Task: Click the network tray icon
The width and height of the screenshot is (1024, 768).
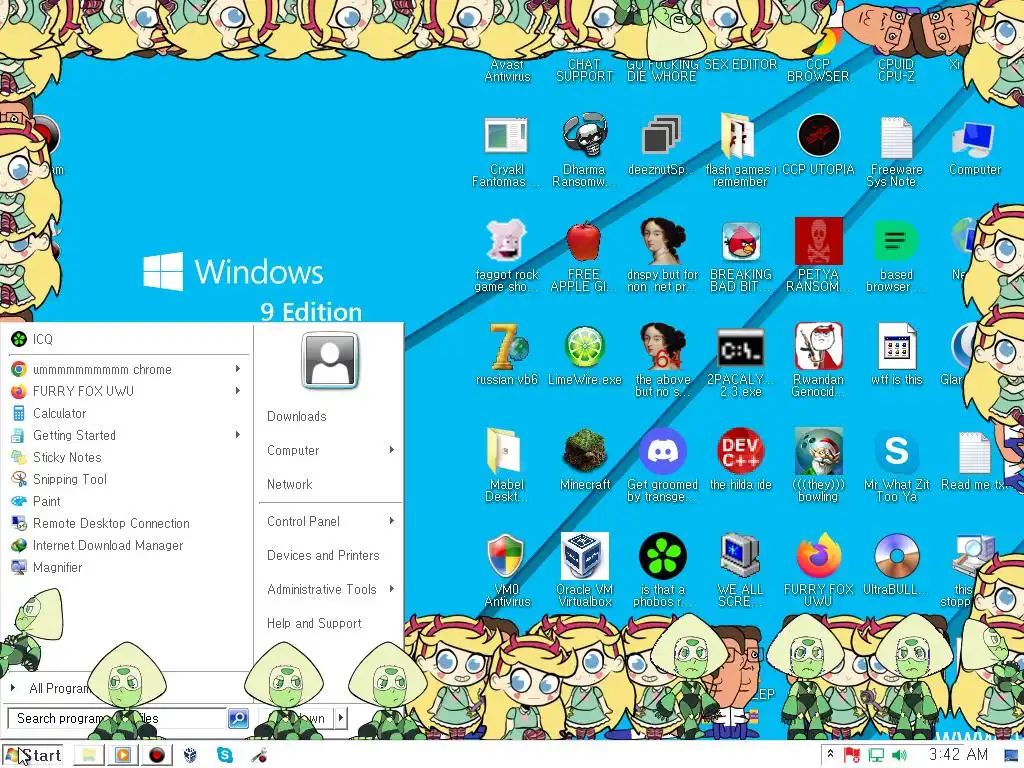Action: [876, 756]
